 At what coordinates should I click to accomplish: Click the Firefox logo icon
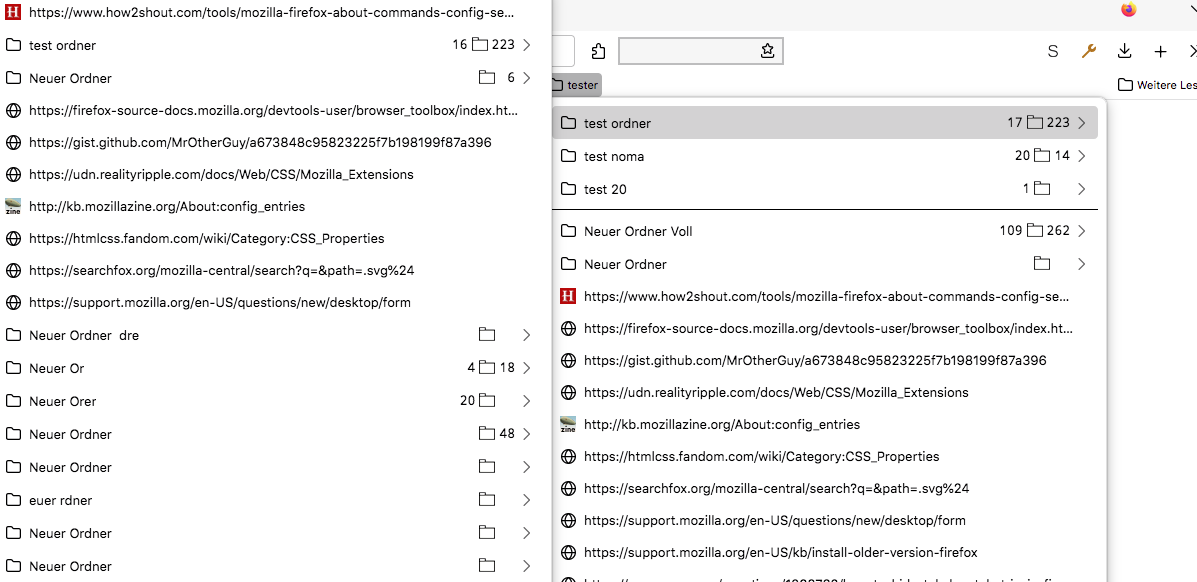pos(1128,10)
